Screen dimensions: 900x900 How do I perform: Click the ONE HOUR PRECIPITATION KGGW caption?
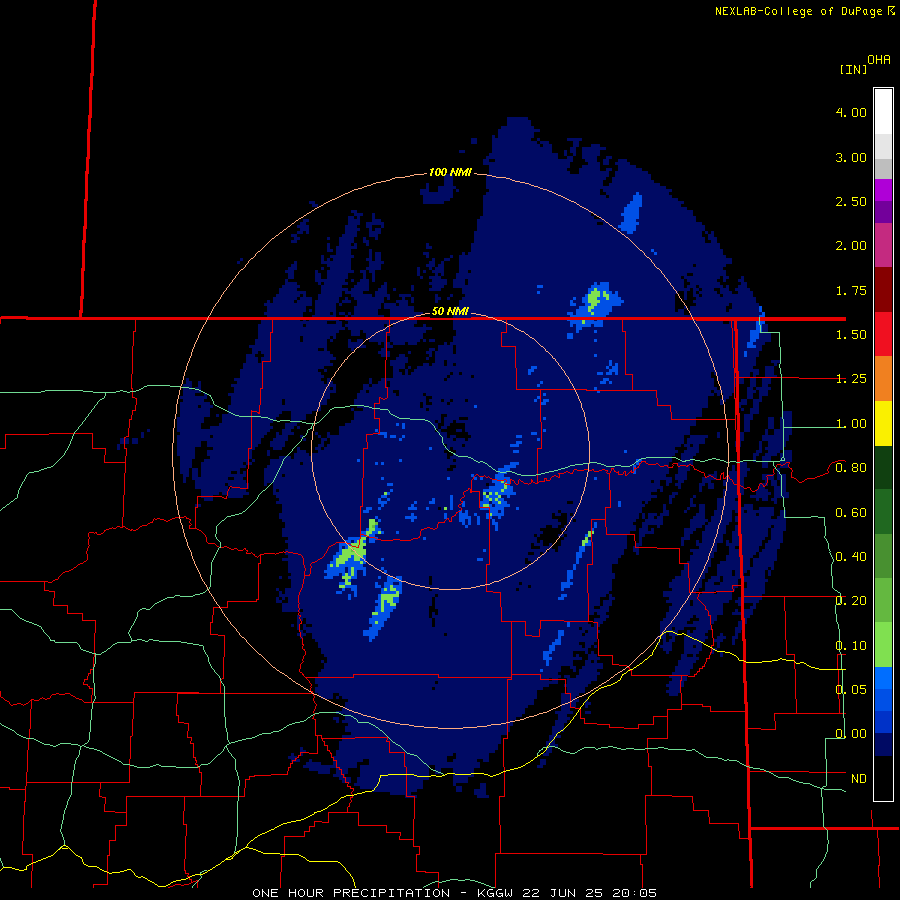pos(454,893)
